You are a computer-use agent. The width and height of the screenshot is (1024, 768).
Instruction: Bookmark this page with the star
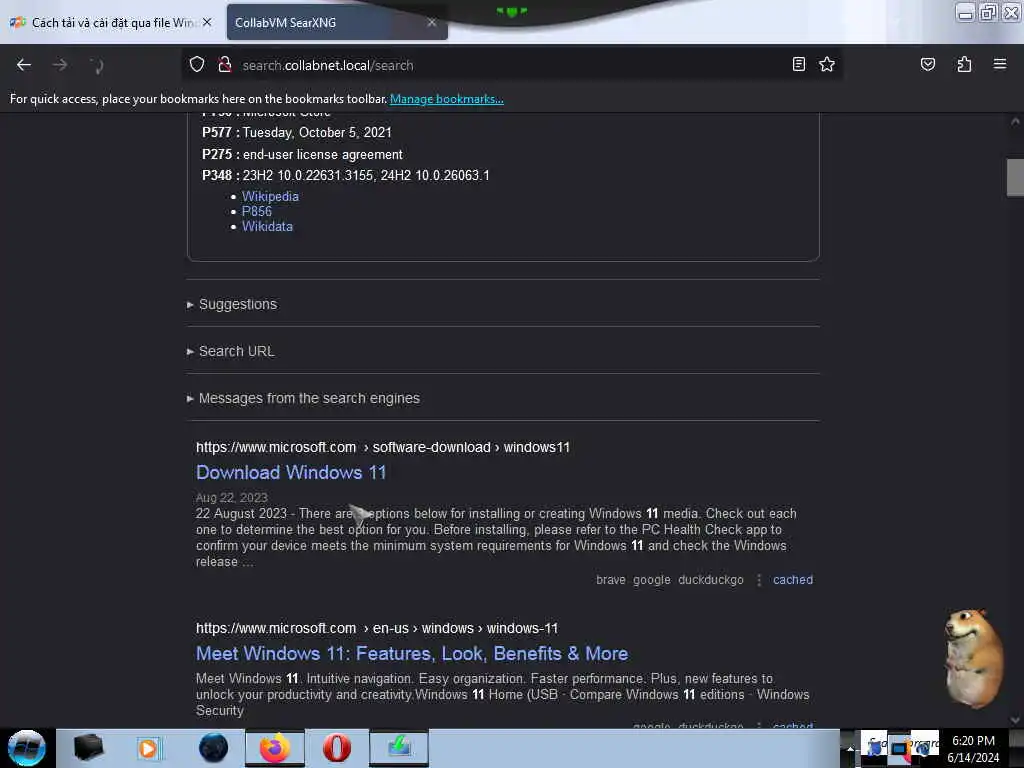[827, 64]
